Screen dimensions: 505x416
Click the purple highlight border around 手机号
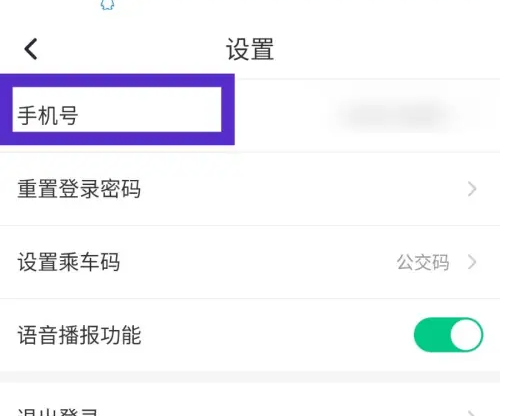pyautogui.click(x=117, y=80)
